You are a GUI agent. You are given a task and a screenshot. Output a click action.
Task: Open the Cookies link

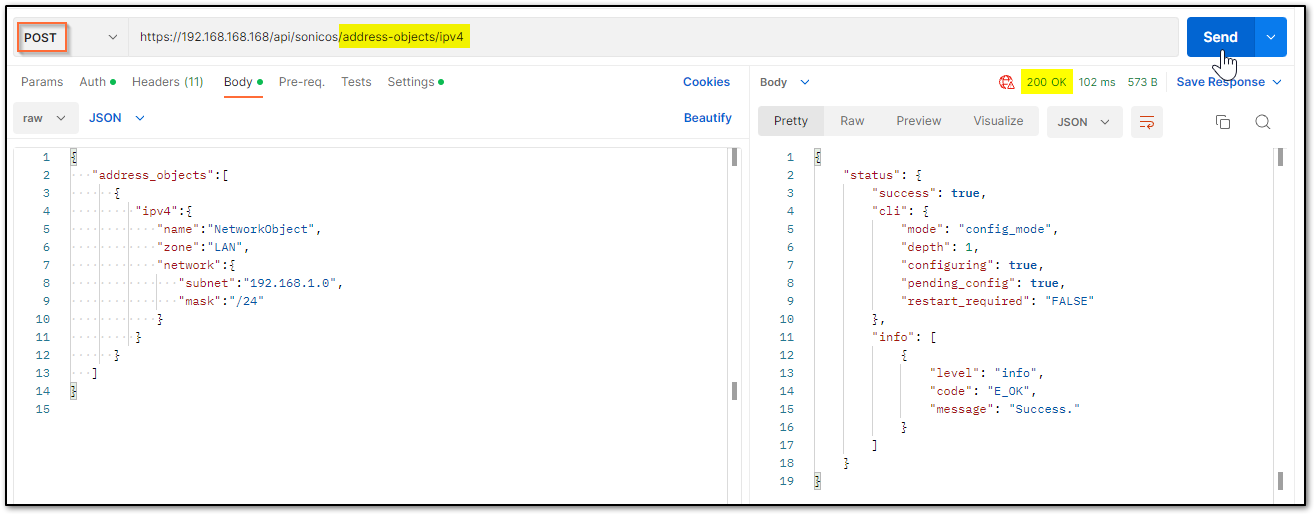706,82
